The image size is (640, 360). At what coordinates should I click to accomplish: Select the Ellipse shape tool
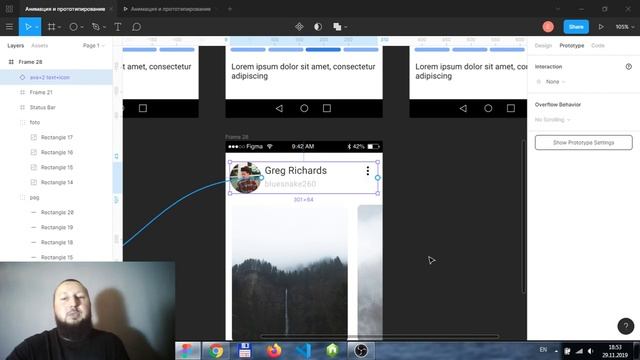coord(73,27)
